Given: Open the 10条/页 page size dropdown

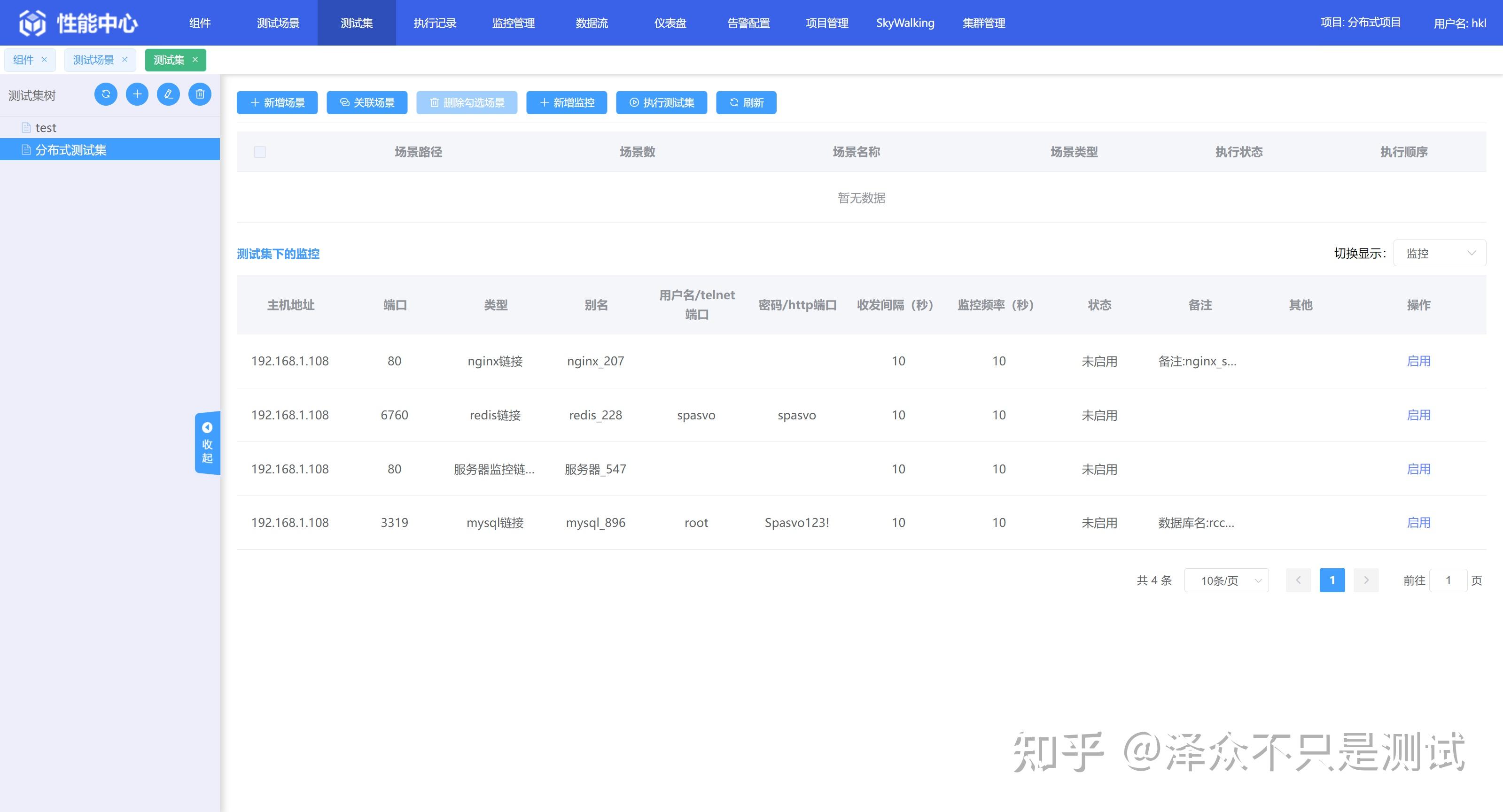Looking at the screenshot, I should point(1226,580).
